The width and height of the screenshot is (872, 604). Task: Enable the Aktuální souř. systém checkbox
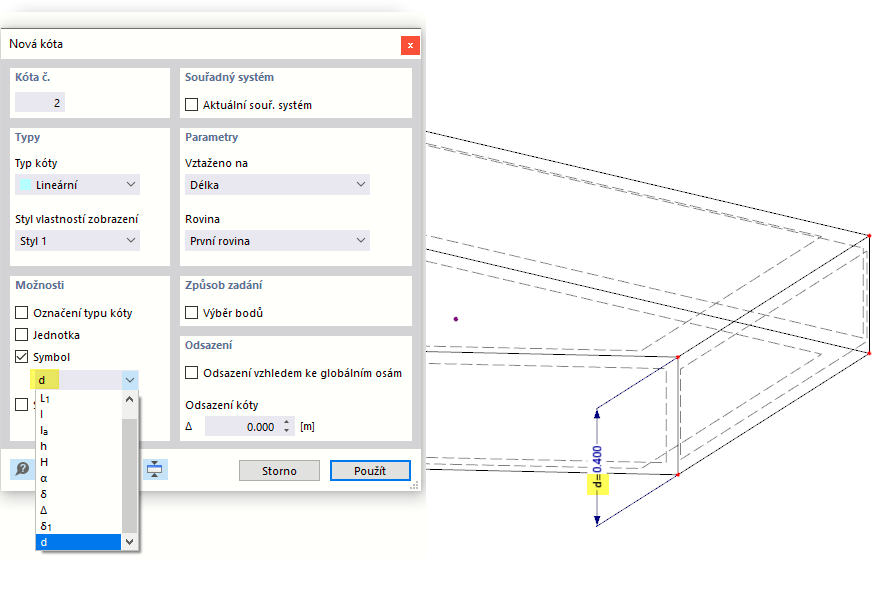[191, 105]
